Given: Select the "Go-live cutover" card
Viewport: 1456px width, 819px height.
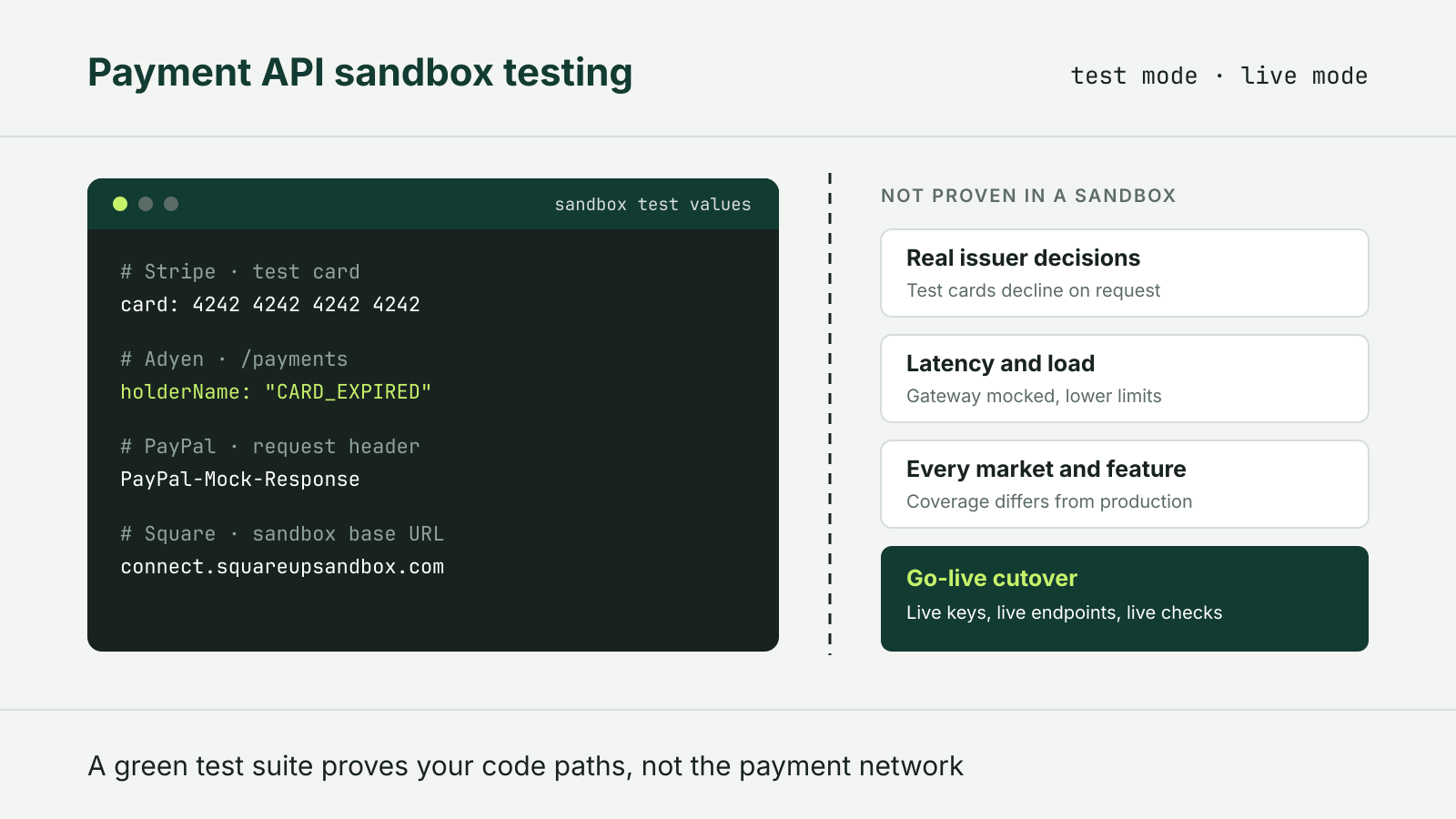Looking at the screenshot, I should point(1125,599).
